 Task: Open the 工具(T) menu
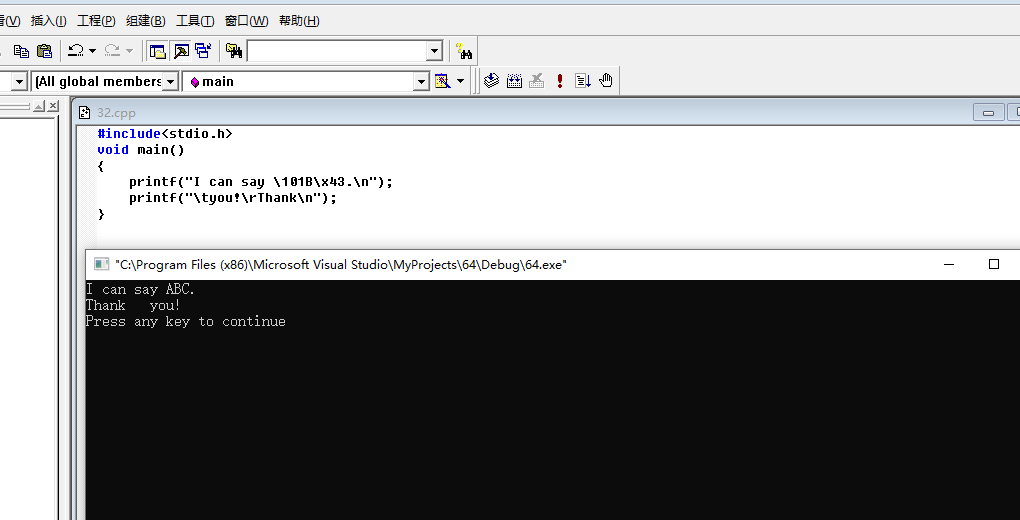[x=195, y=21]
